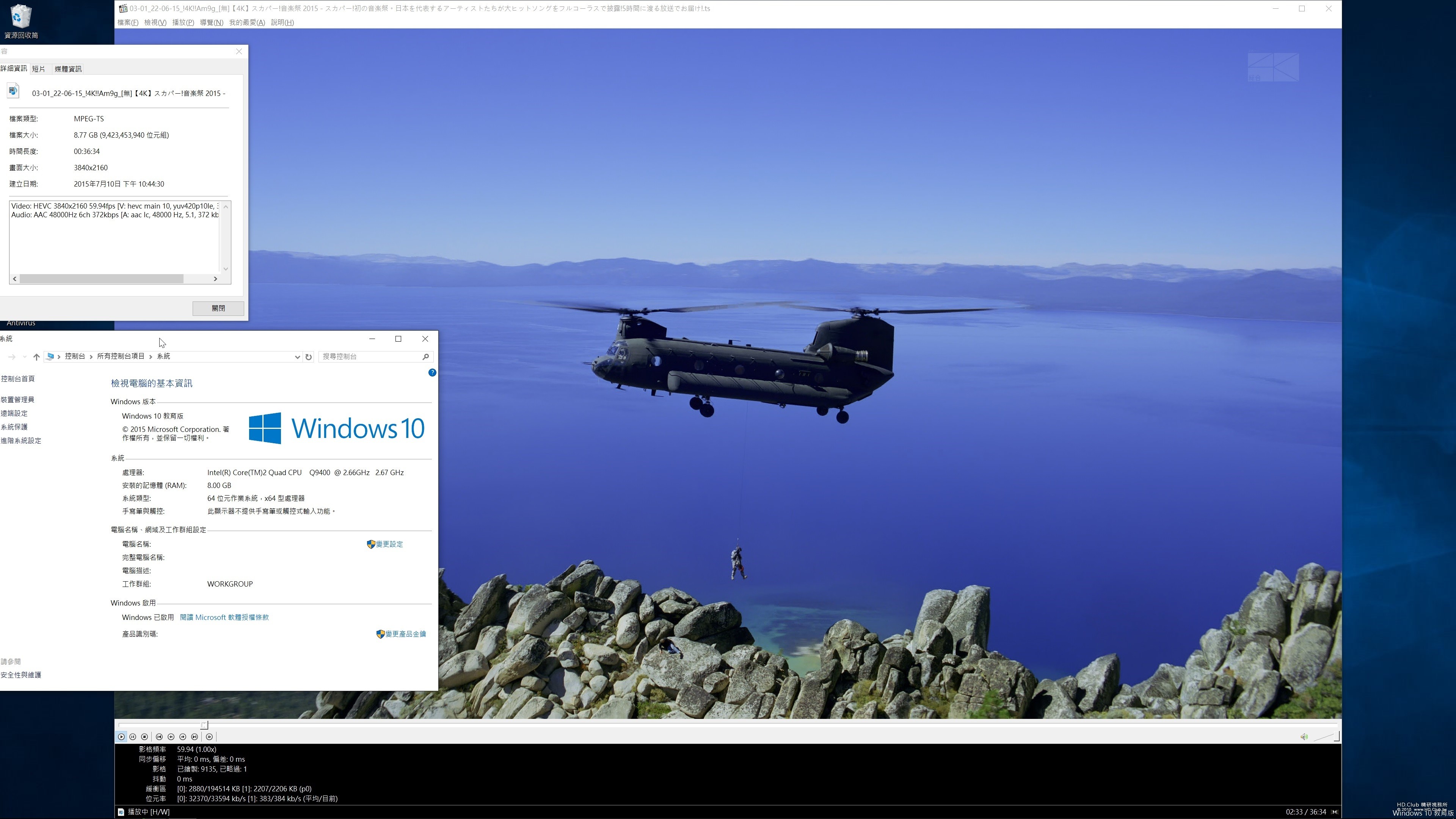Open the 說明(H) menu
Image resolution: width=1456 pixels, height=819 pixels.
tap(282, 23)
